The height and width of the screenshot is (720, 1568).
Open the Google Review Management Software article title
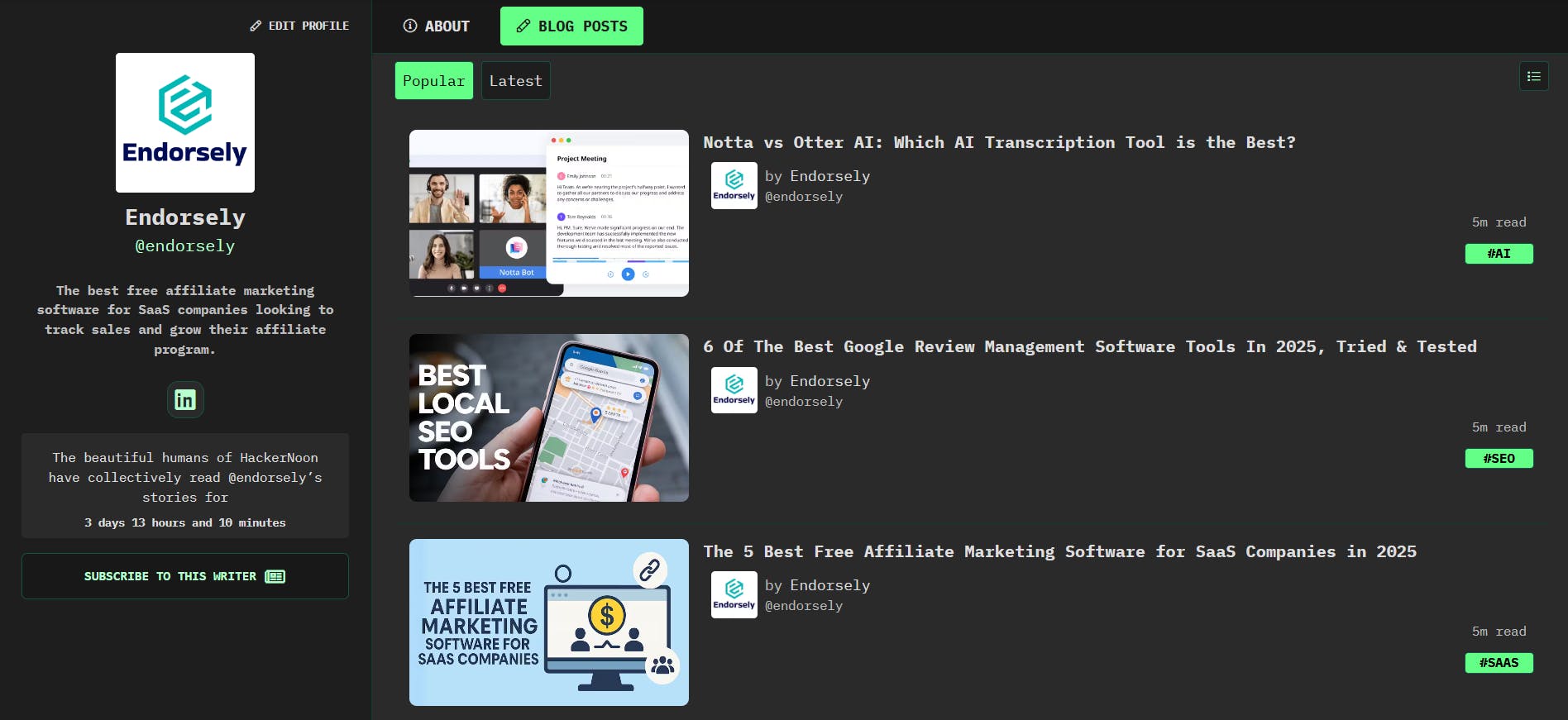tap(1089, 346)
